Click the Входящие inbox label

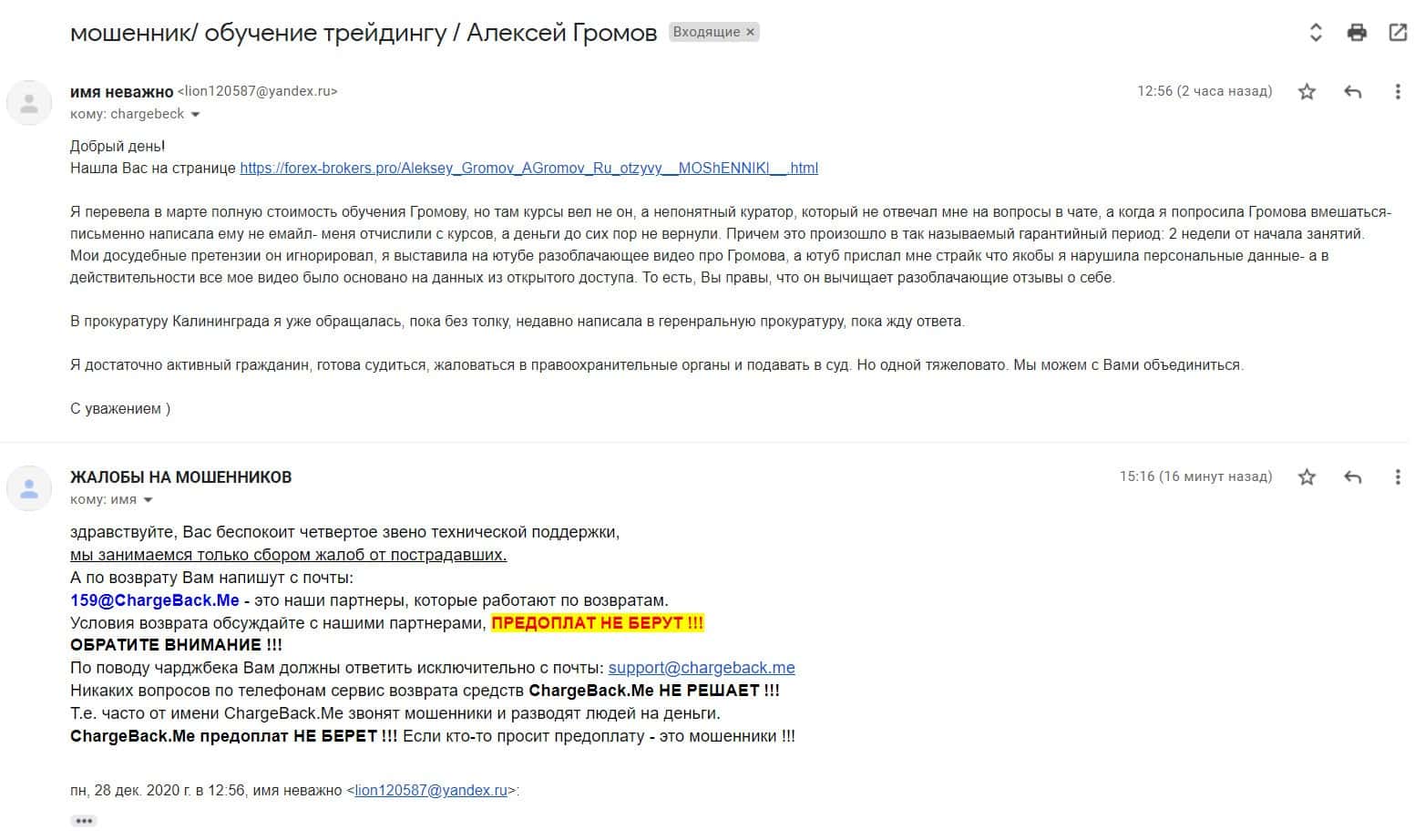706,32
